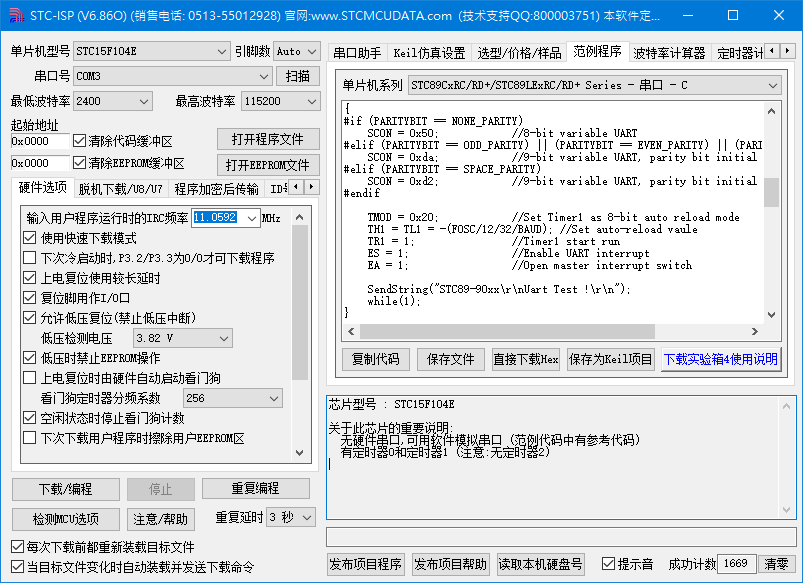Click the 下载/编程 button
The height and width of the screenshot is (583, 803).
click(x=66, y=489)
